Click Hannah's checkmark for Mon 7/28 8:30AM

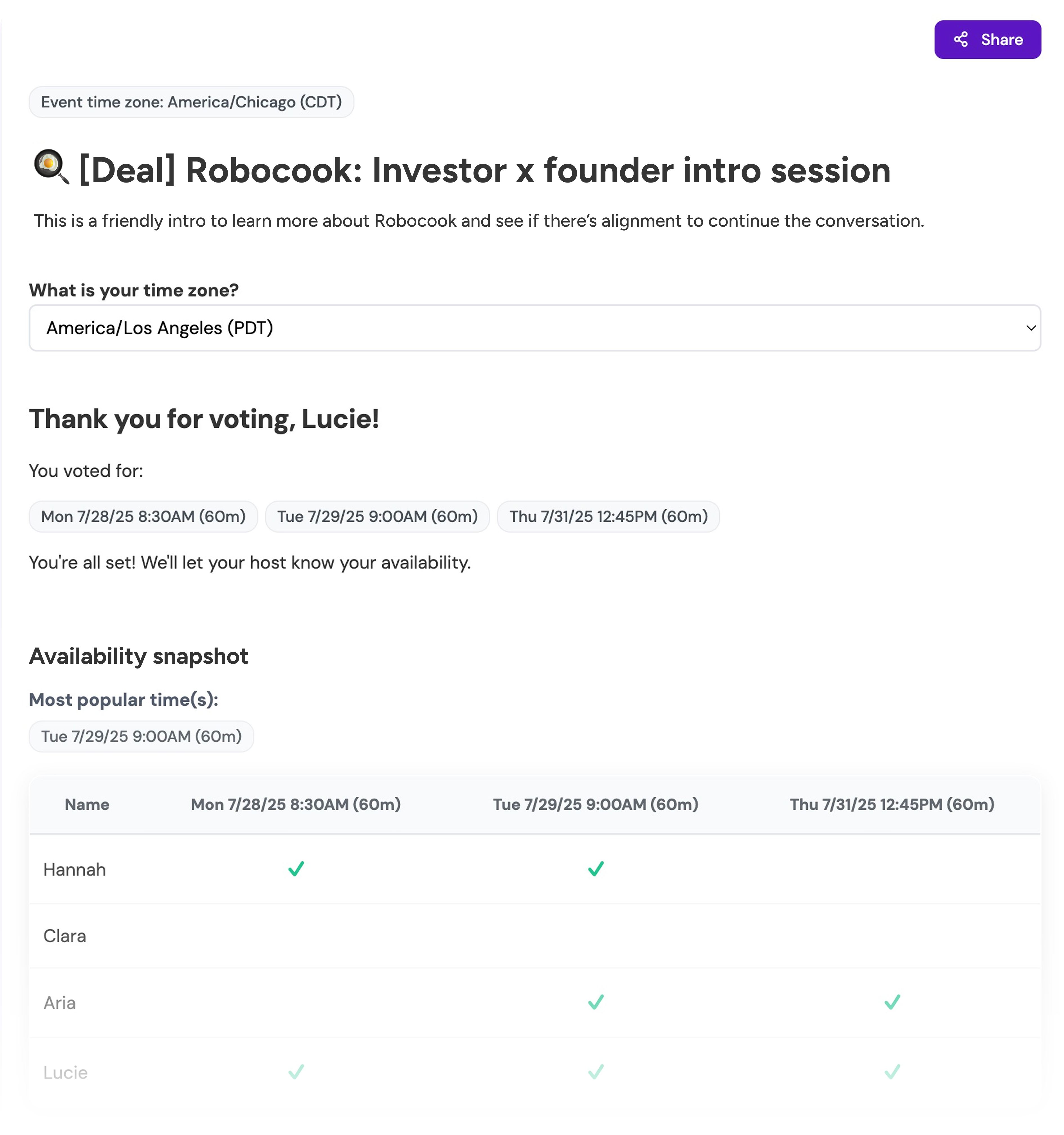296,869
